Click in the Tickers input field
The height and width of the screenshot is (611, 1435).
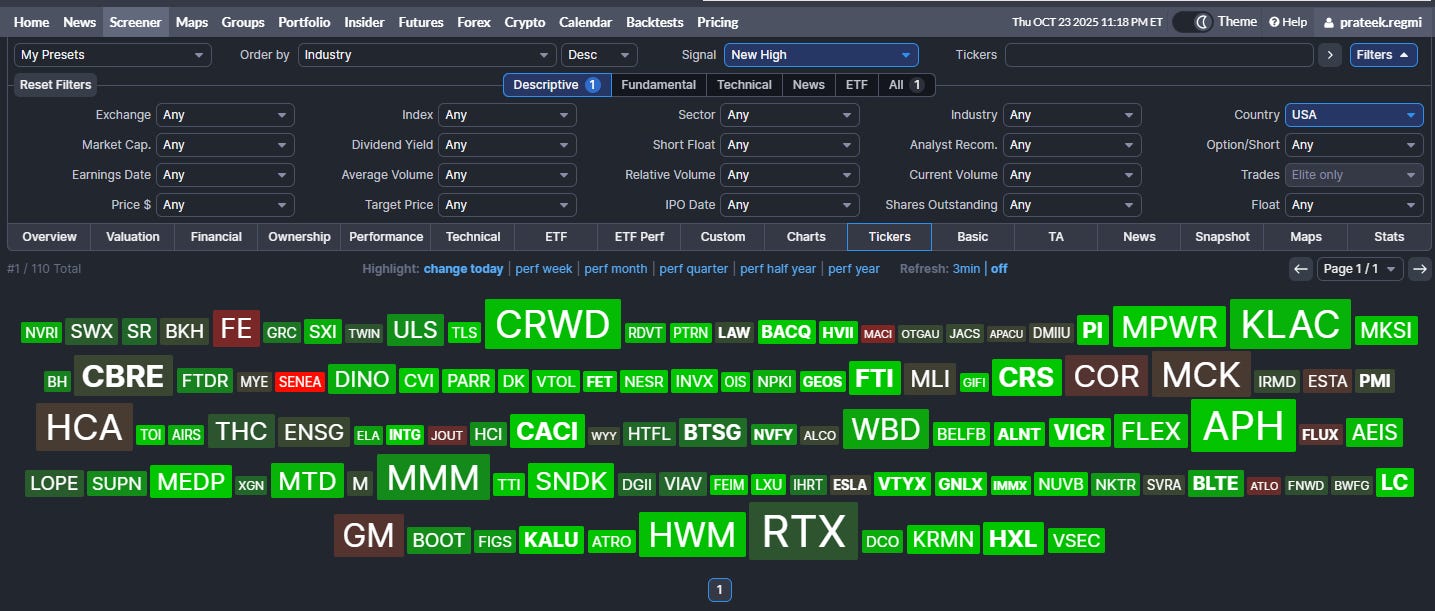click(1159, 55)
